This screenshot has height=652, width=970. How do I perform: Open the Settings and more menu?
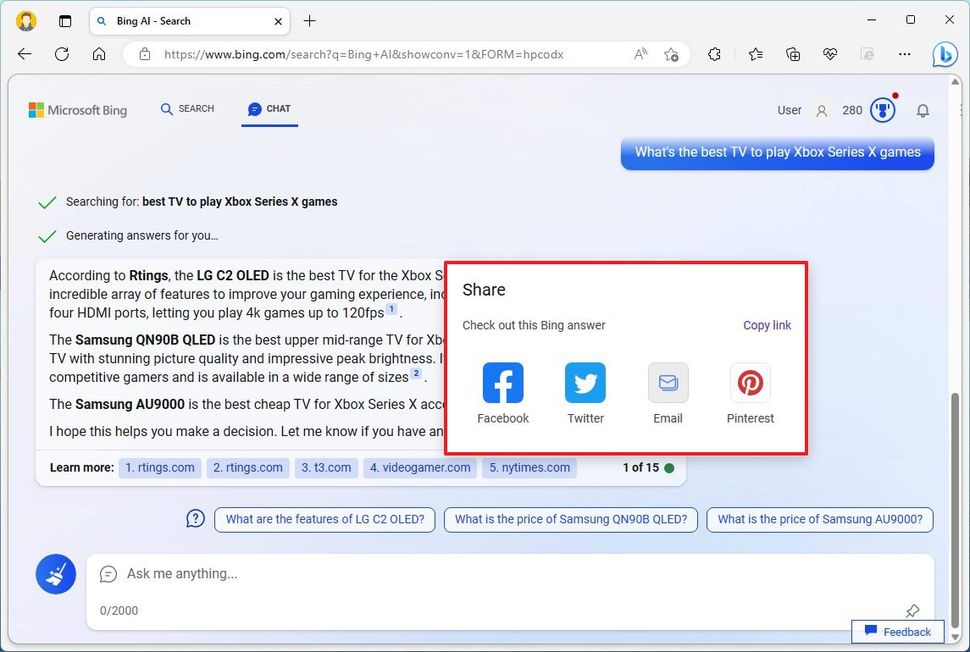click(x=904, y=54)
